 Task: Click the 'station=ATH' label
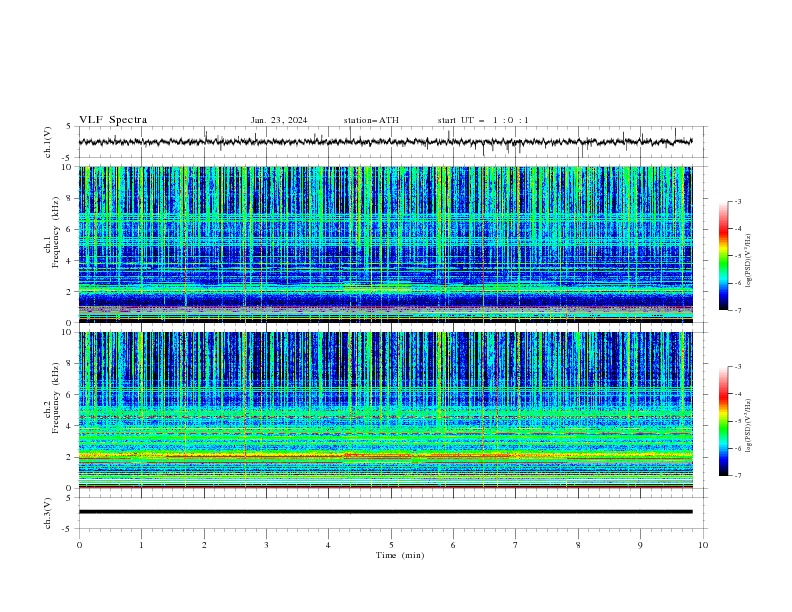[371, 120]
